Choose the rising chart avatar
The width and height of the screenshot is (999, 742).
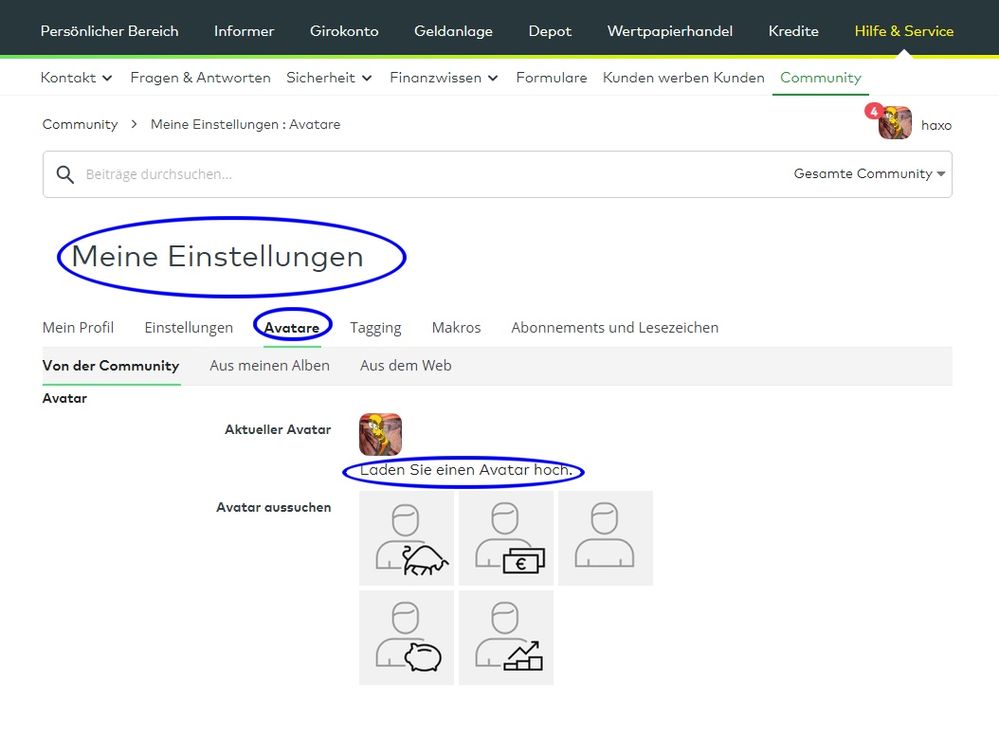[x=506, y=637]
